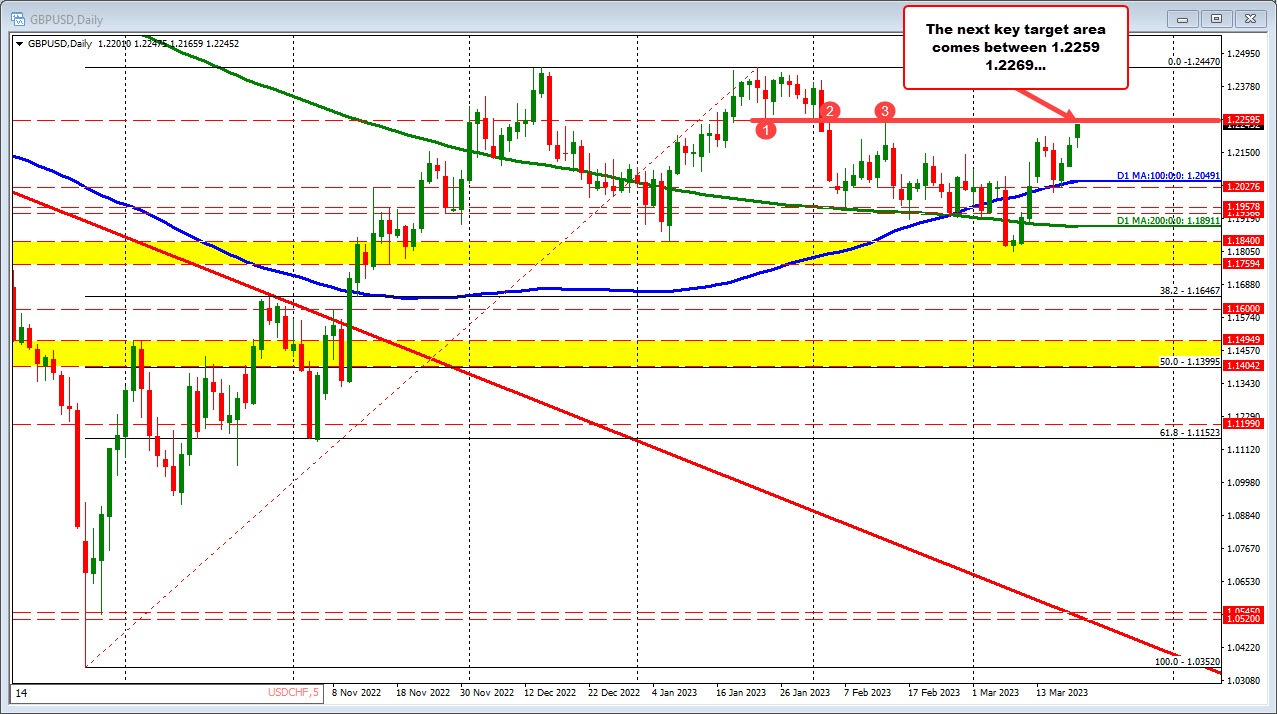Select red numbered marker 3 on the chart

[x=884, y=112]
